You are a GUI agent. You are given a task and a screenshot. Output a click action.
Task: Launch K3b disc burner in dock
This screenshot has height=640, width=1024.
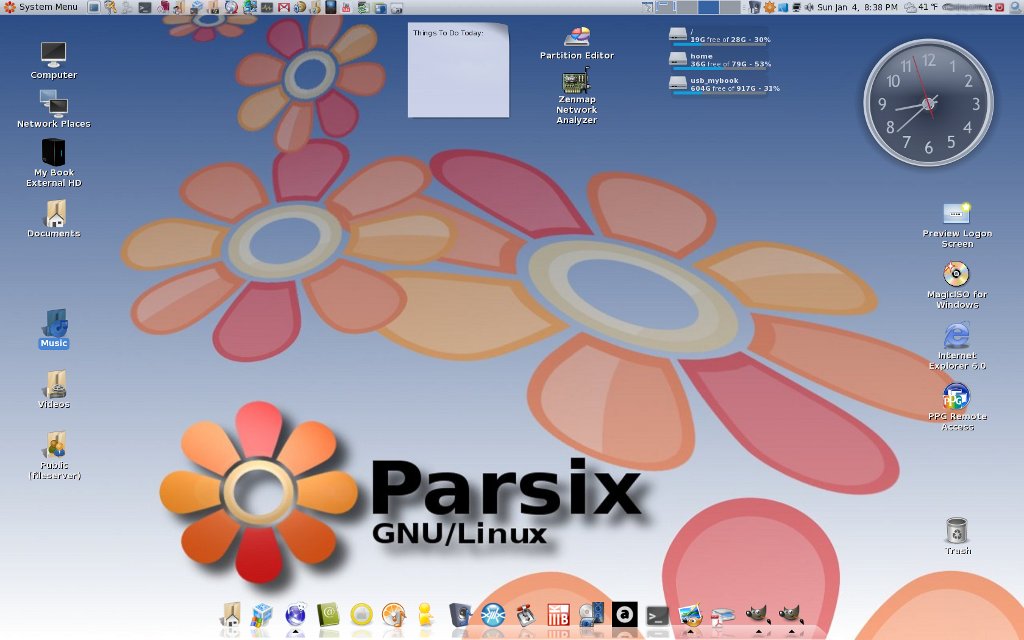coord(558,615)
